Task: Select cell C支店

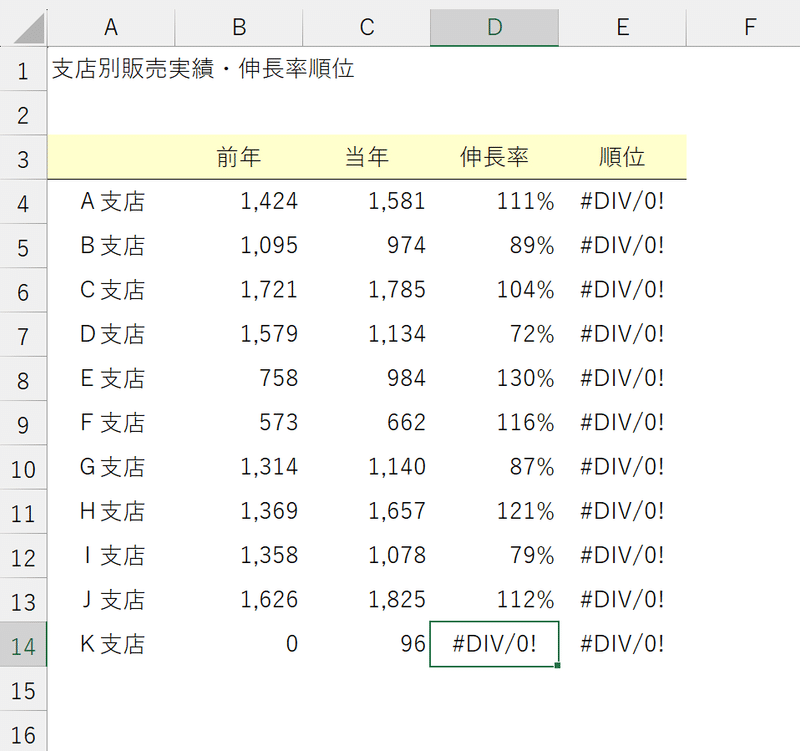Action: coord(111,290)
